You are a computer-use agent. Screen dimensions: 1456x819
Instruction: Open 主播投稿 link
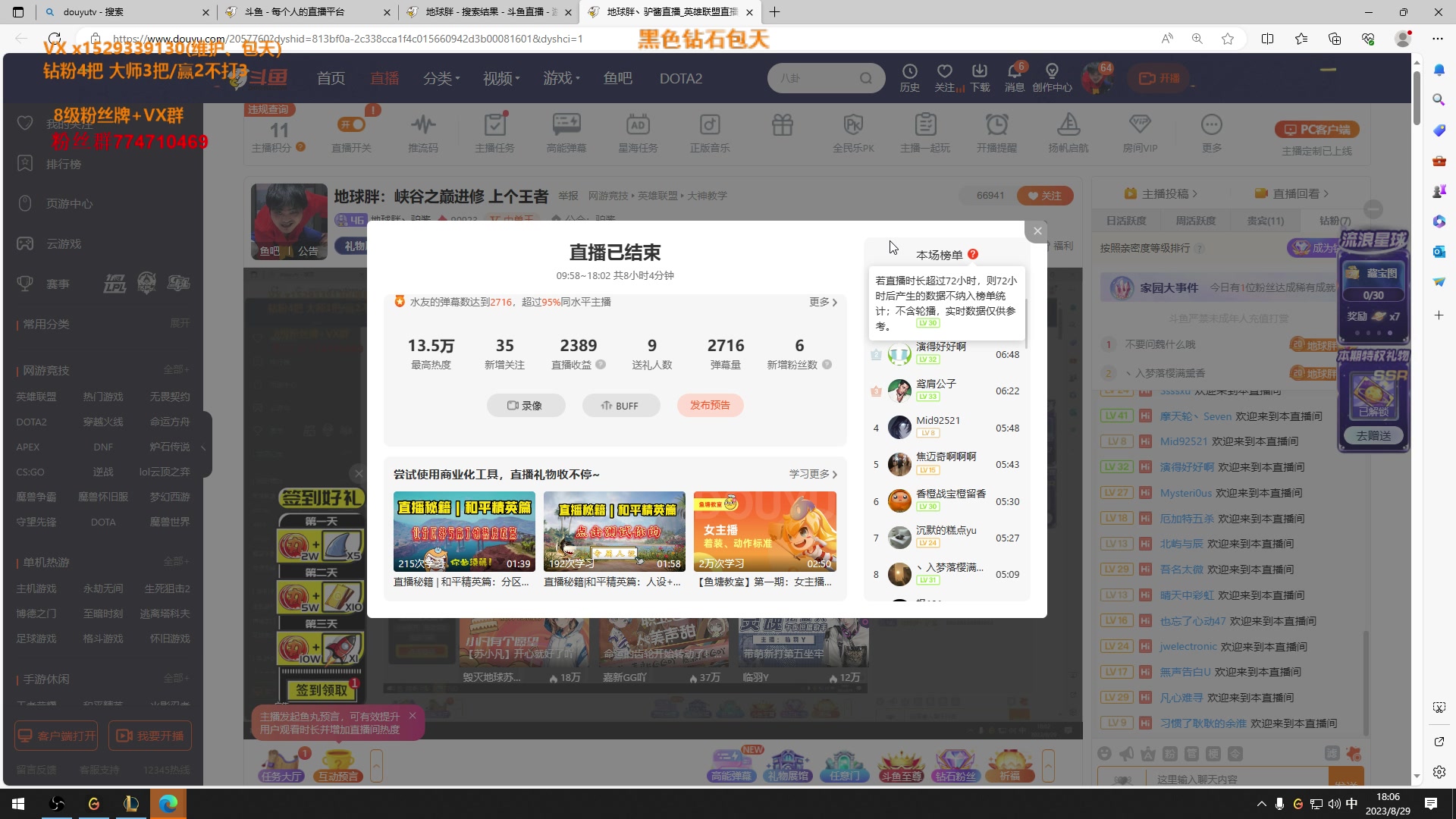(x=1160, y=193)
